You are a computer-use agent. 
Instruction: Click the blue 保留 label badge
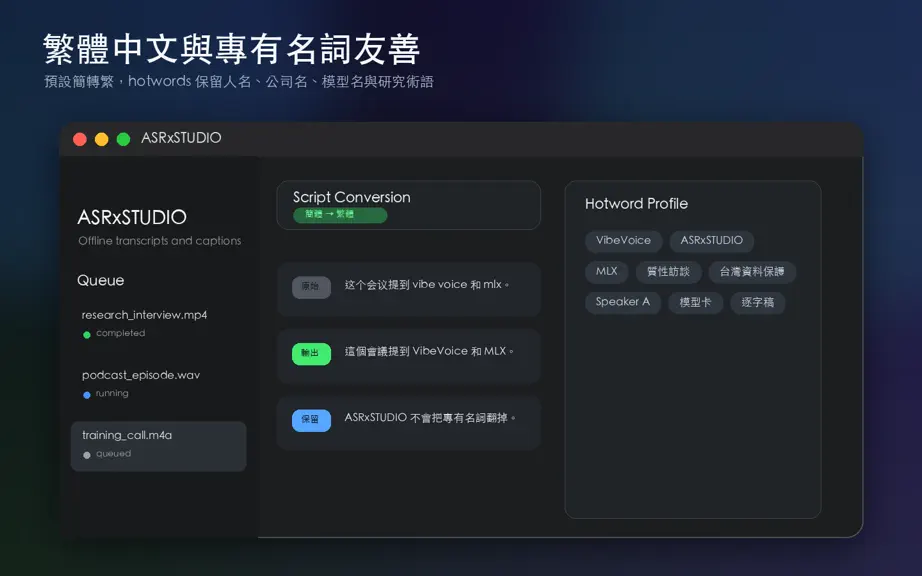click(x=311, y=420)
